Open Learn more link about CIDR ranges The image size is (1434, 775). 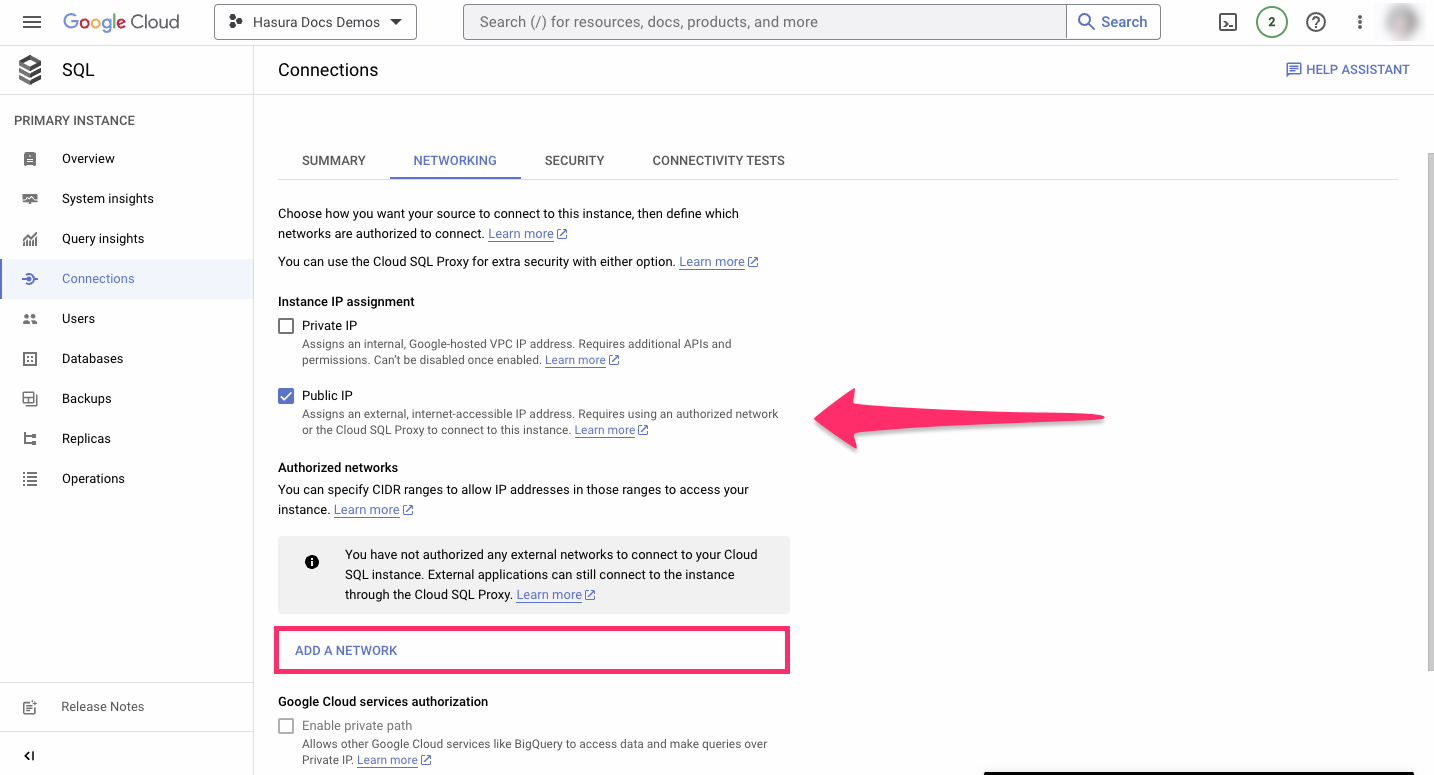click(x=374, y=510)
